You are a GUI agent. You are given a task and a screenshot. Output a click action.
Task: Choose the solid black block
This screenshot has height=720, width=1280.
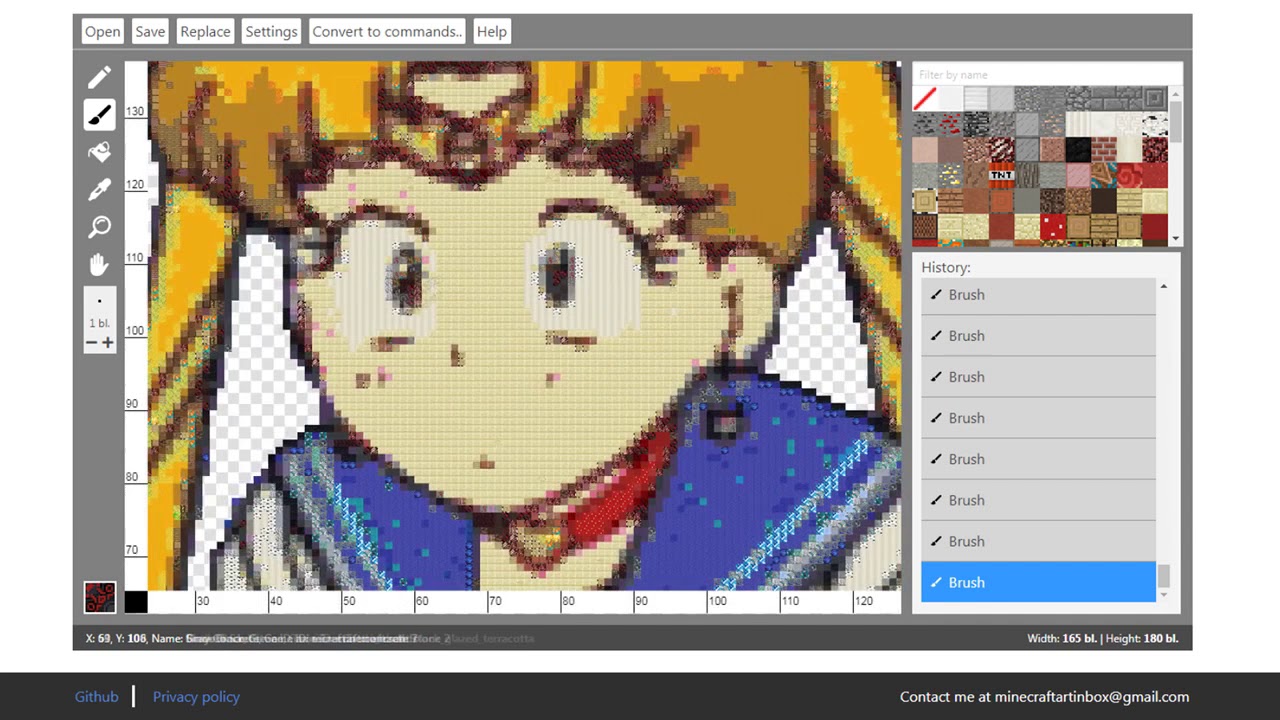(x=1078, y=149)
